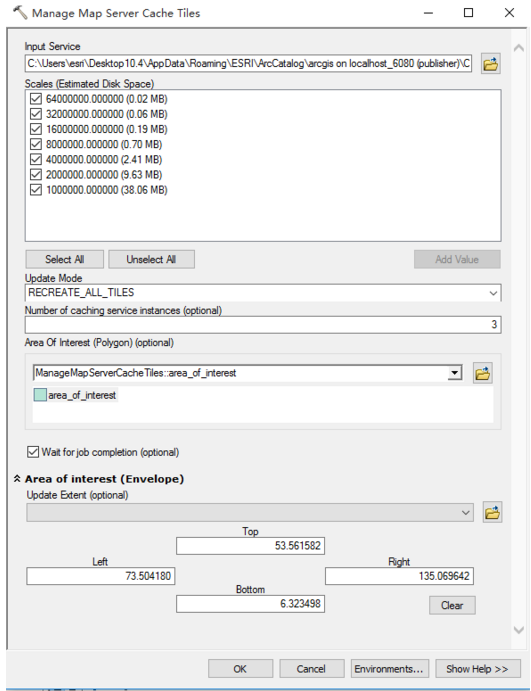Close the Manage Map Server Cache Tiles window
The image size is (531, 691).
pyautogui.click(x=509, y=13)
